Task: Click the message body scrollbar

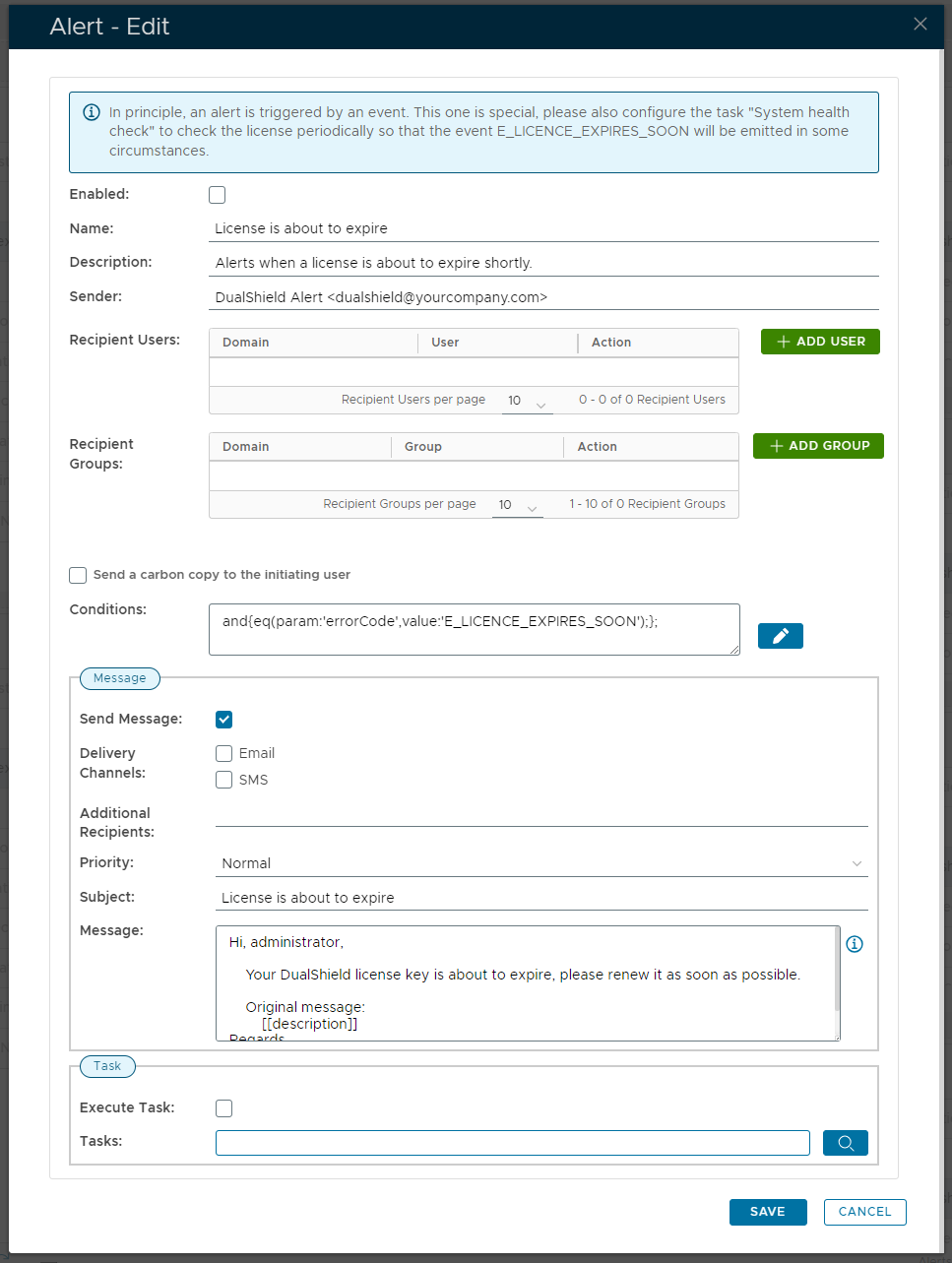Action: 837,970
